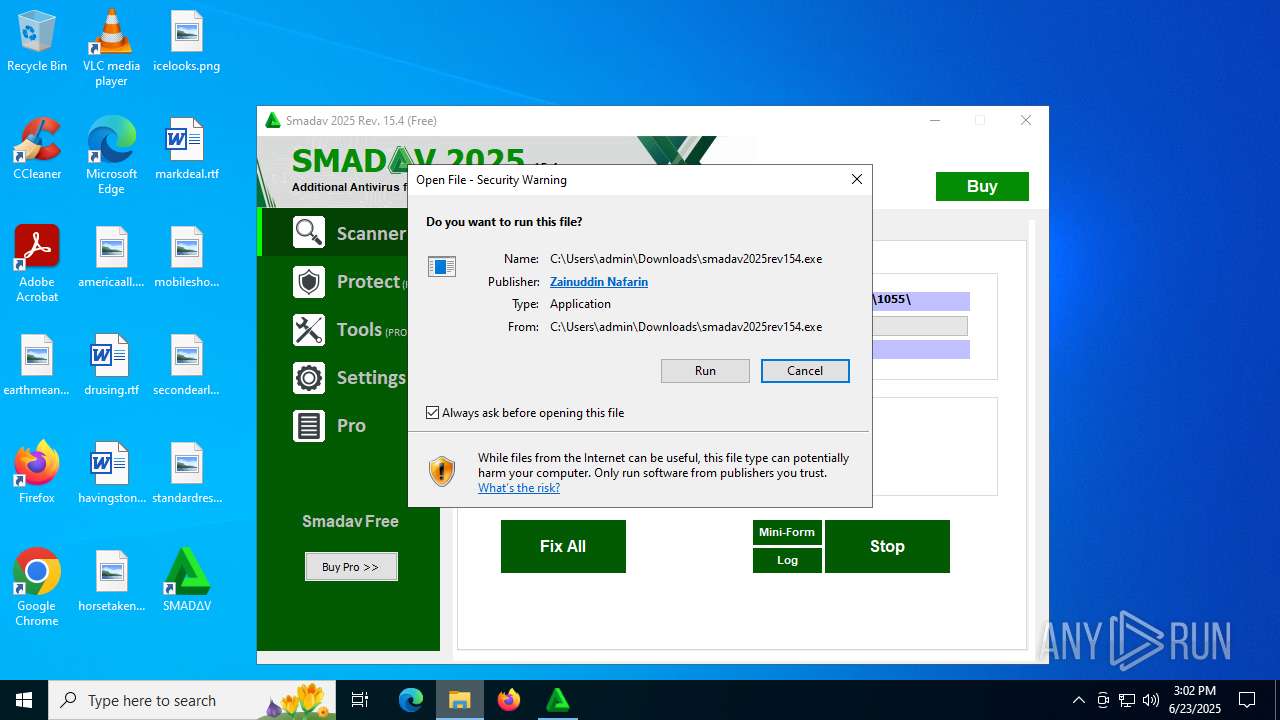Open Firefox from the taskbar

(x=508, y=700)
